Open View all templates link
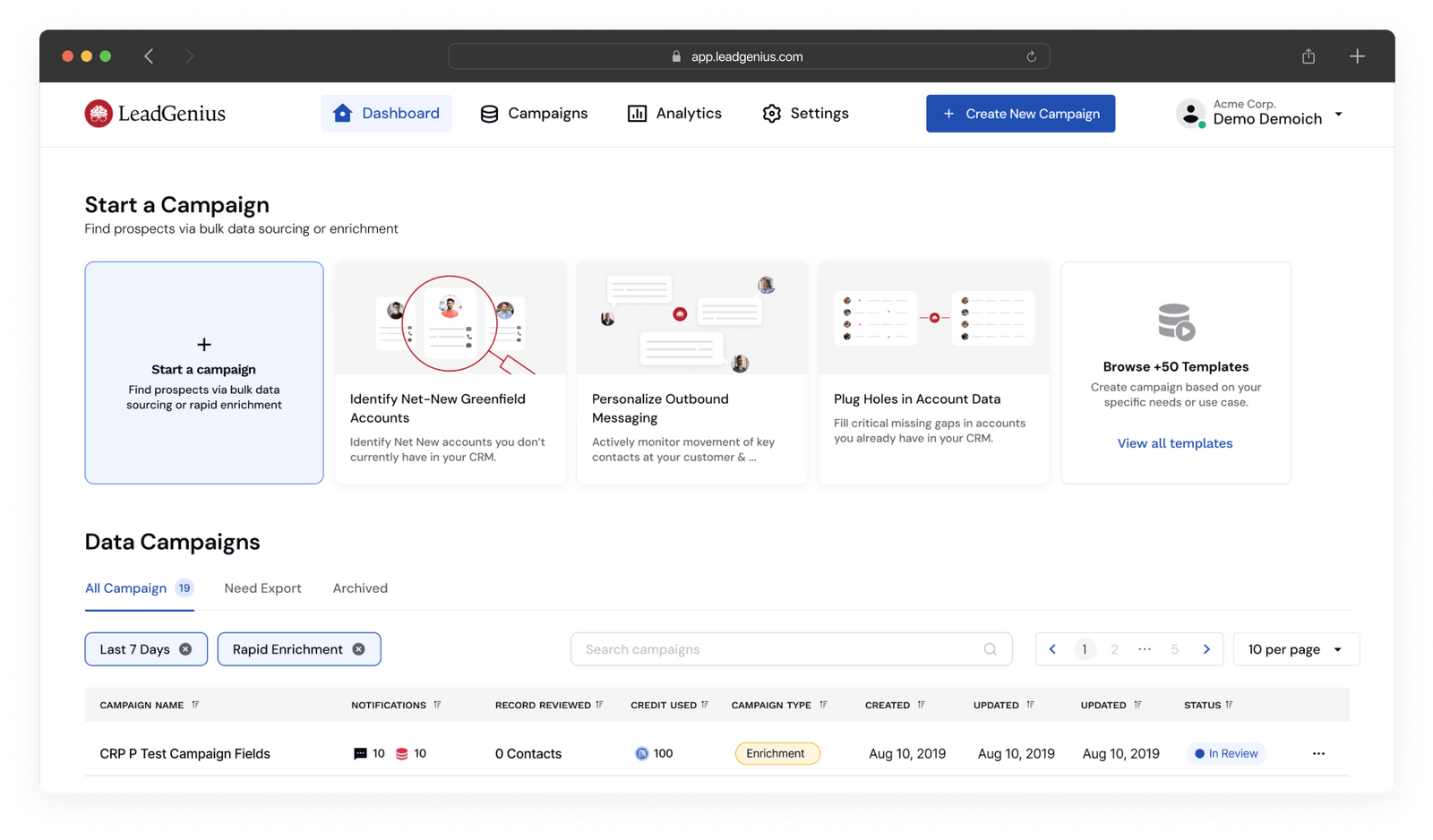1433x840 pixels. pos(1174,442)
